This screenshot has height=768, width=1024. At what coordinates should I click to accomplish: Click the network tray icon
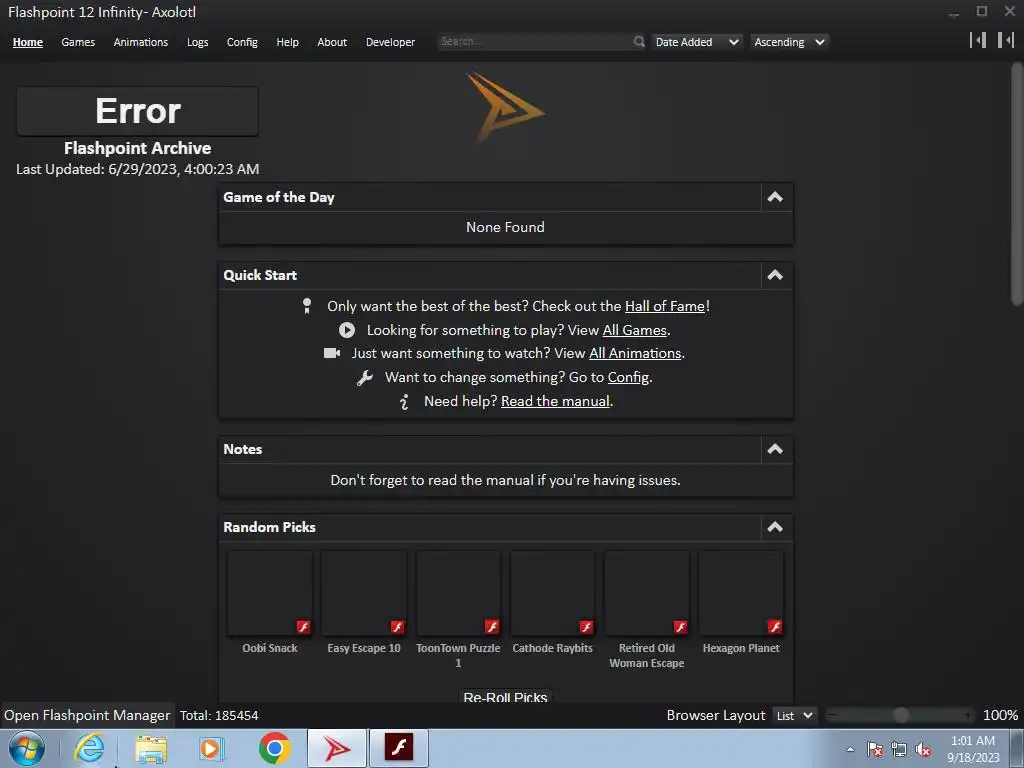click(x=899, y=749)
